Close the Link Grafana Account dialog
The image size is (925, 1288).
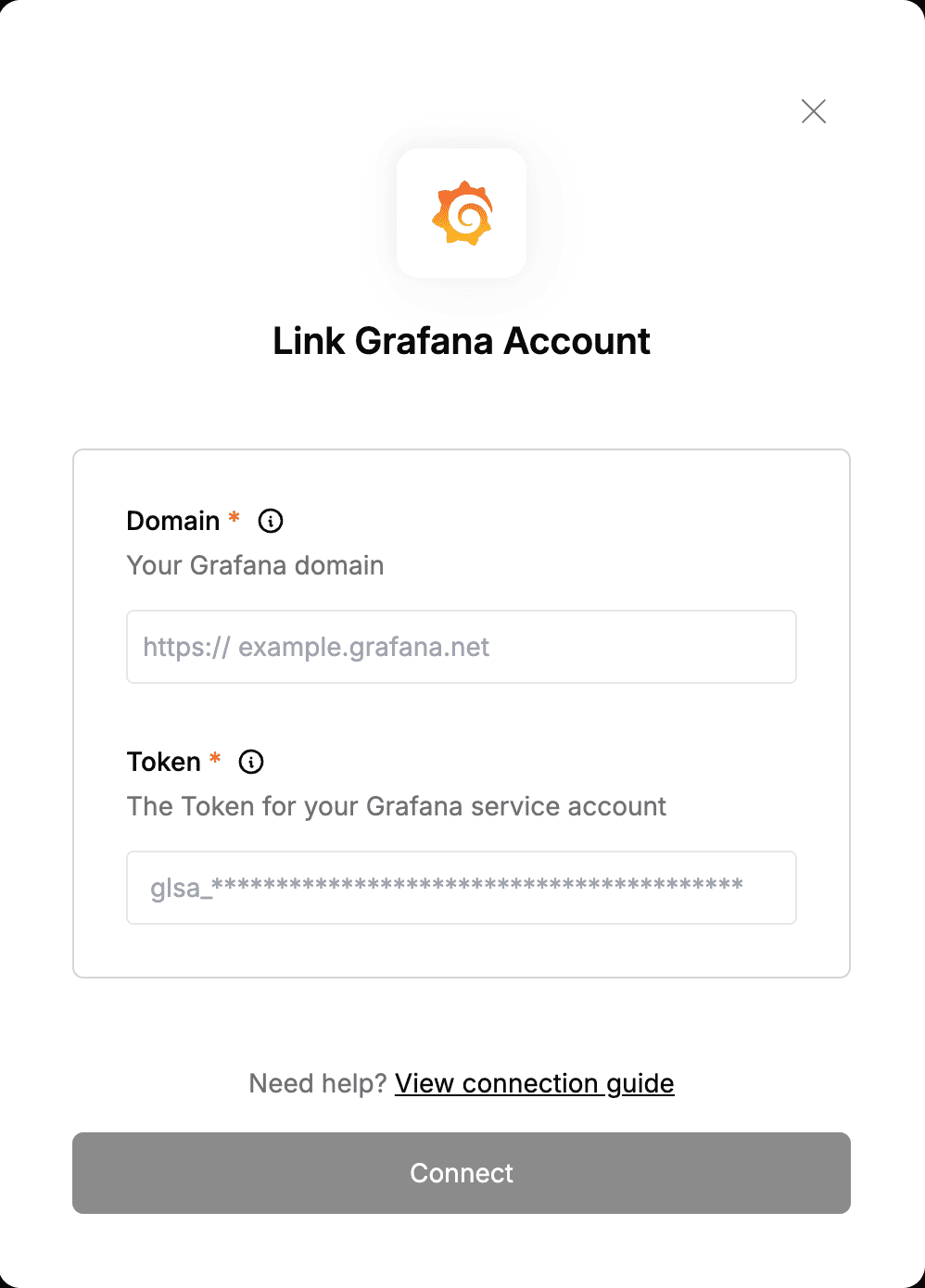814,111
